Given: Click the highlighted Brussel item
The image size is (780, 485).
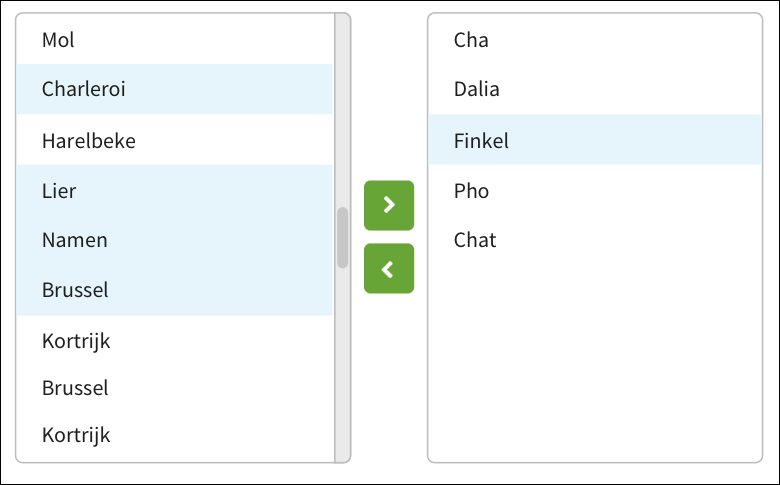Looking at the screenshot, I should click(174, 290).
